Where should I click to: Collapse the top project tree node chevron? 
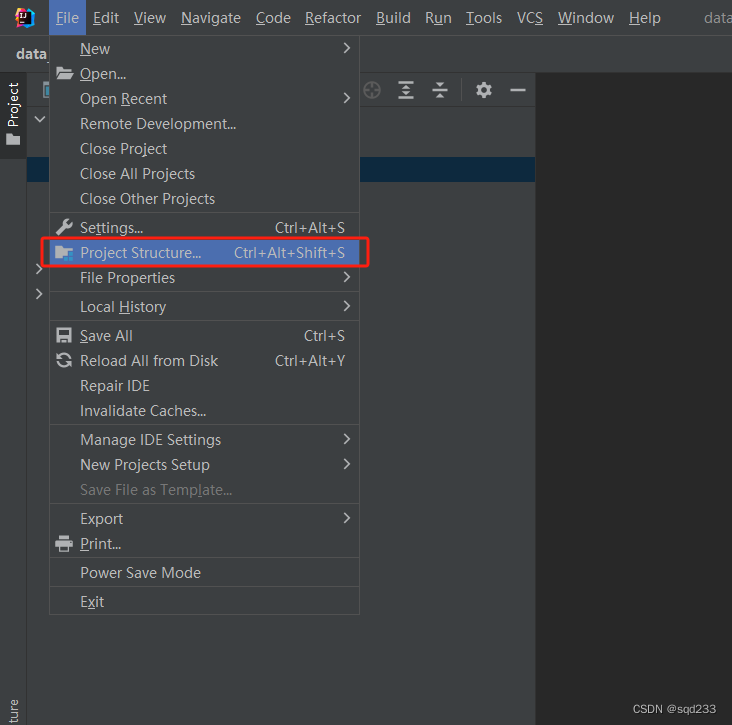point(40,119)
